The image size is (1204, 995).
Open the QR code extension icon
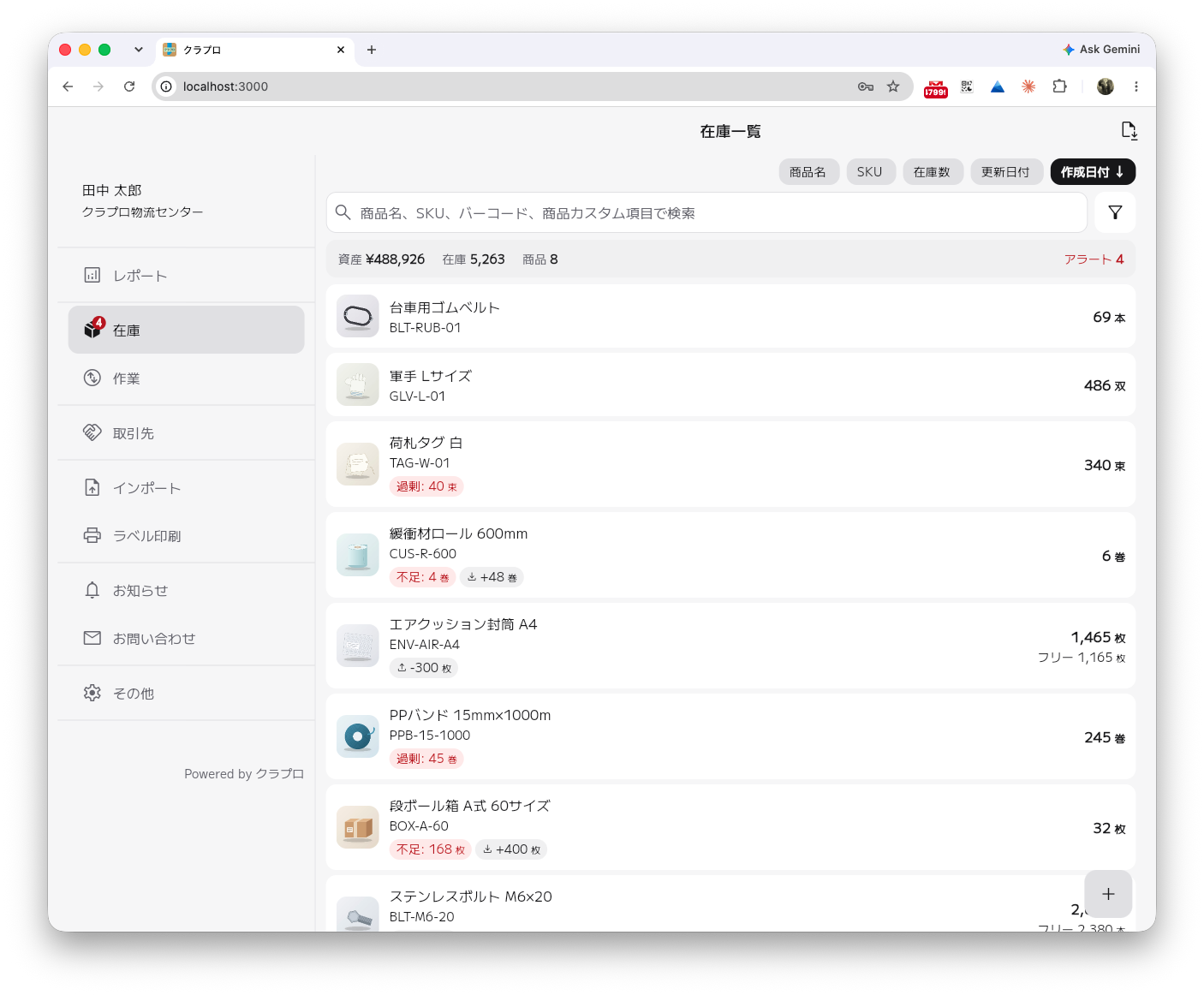(x=967, y=86)
